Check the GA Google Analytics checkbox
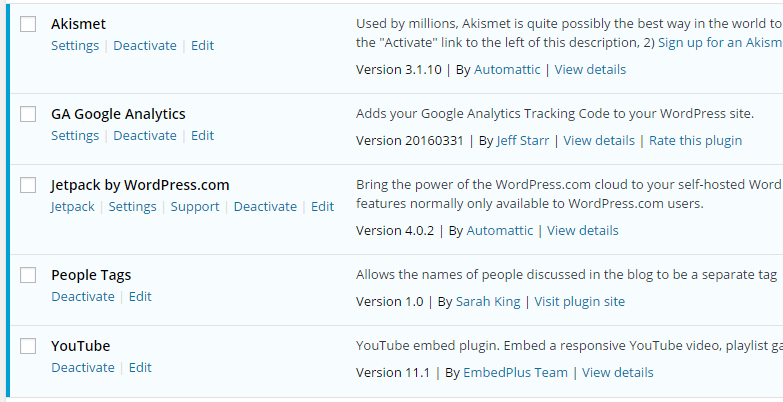 tap(28, 114)
